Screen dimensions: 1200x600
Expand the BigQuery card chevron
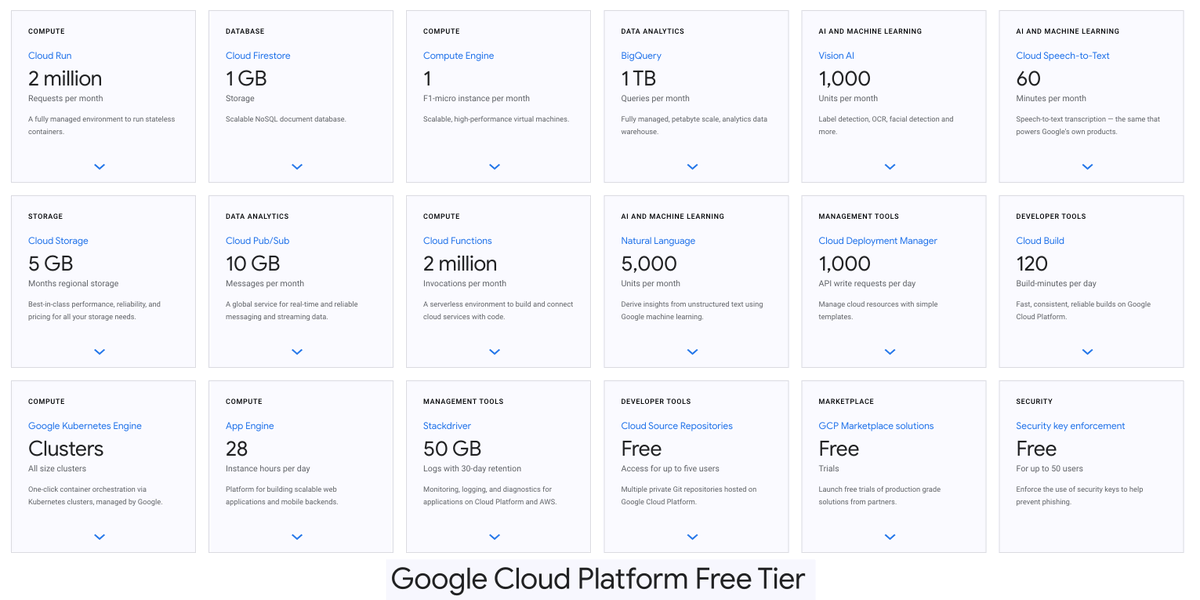coord(692,167)
